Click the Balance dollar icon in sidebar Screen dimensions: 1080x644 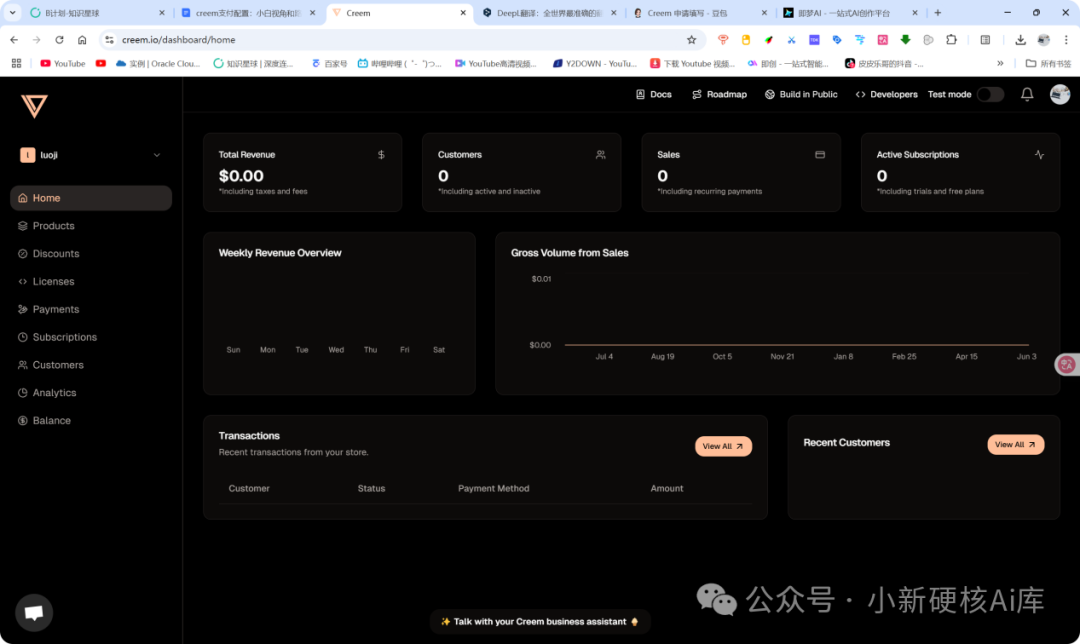pos(23,420)
